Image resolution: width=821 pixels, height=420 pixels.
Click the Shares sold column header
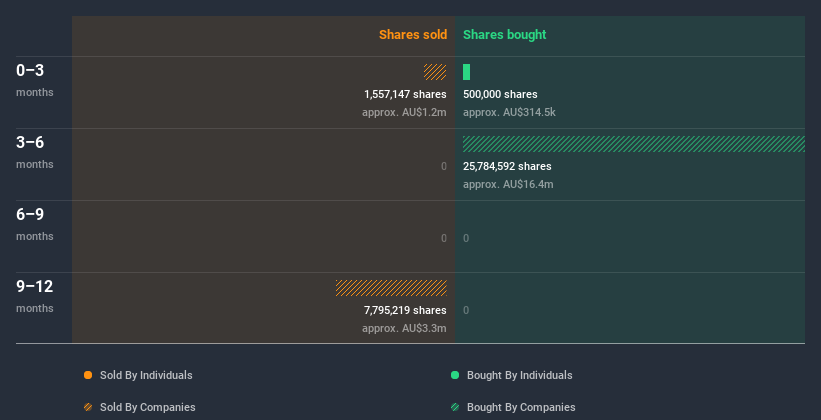click(x=413, y=35)
